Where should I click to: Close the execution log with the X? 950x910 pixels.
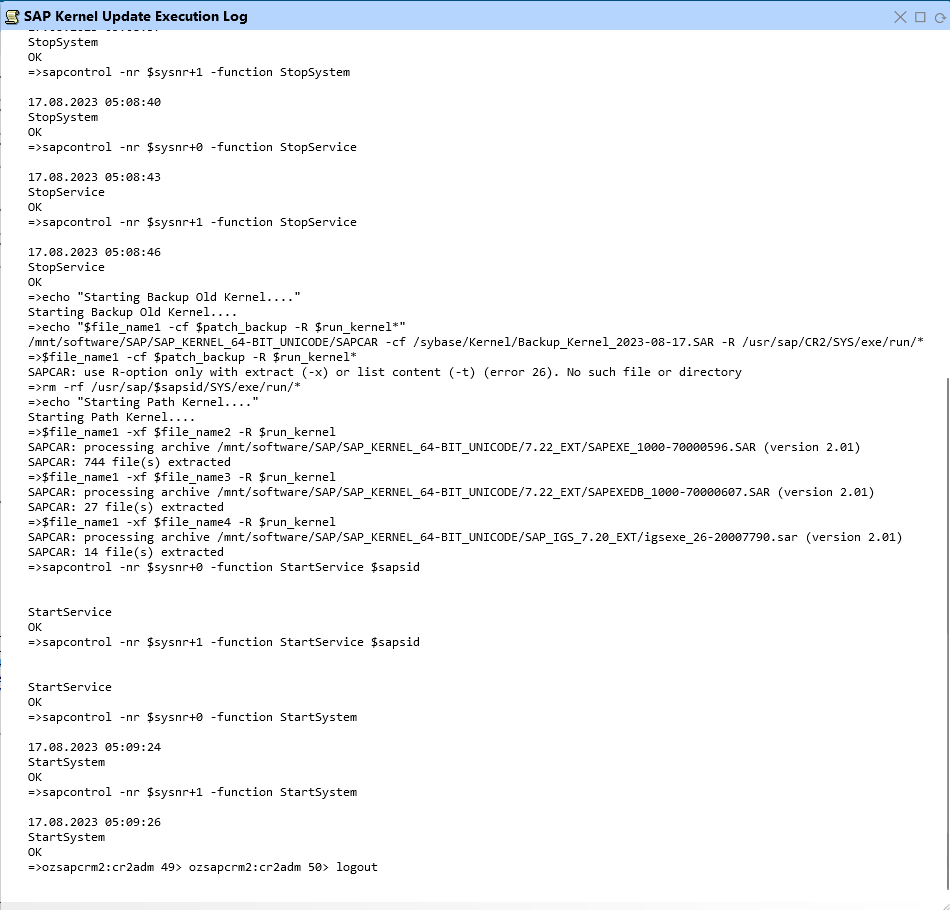(x=901, y=16)
